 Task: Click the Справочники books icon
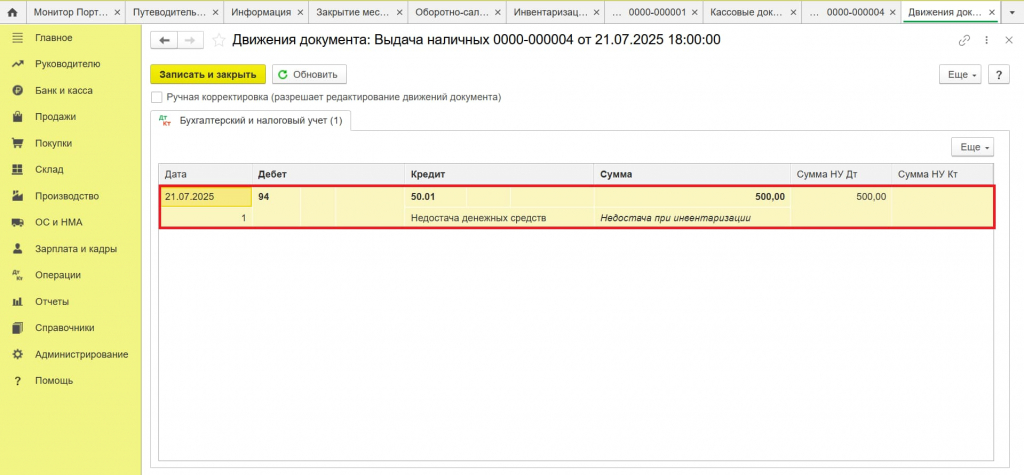click(18, 328)
